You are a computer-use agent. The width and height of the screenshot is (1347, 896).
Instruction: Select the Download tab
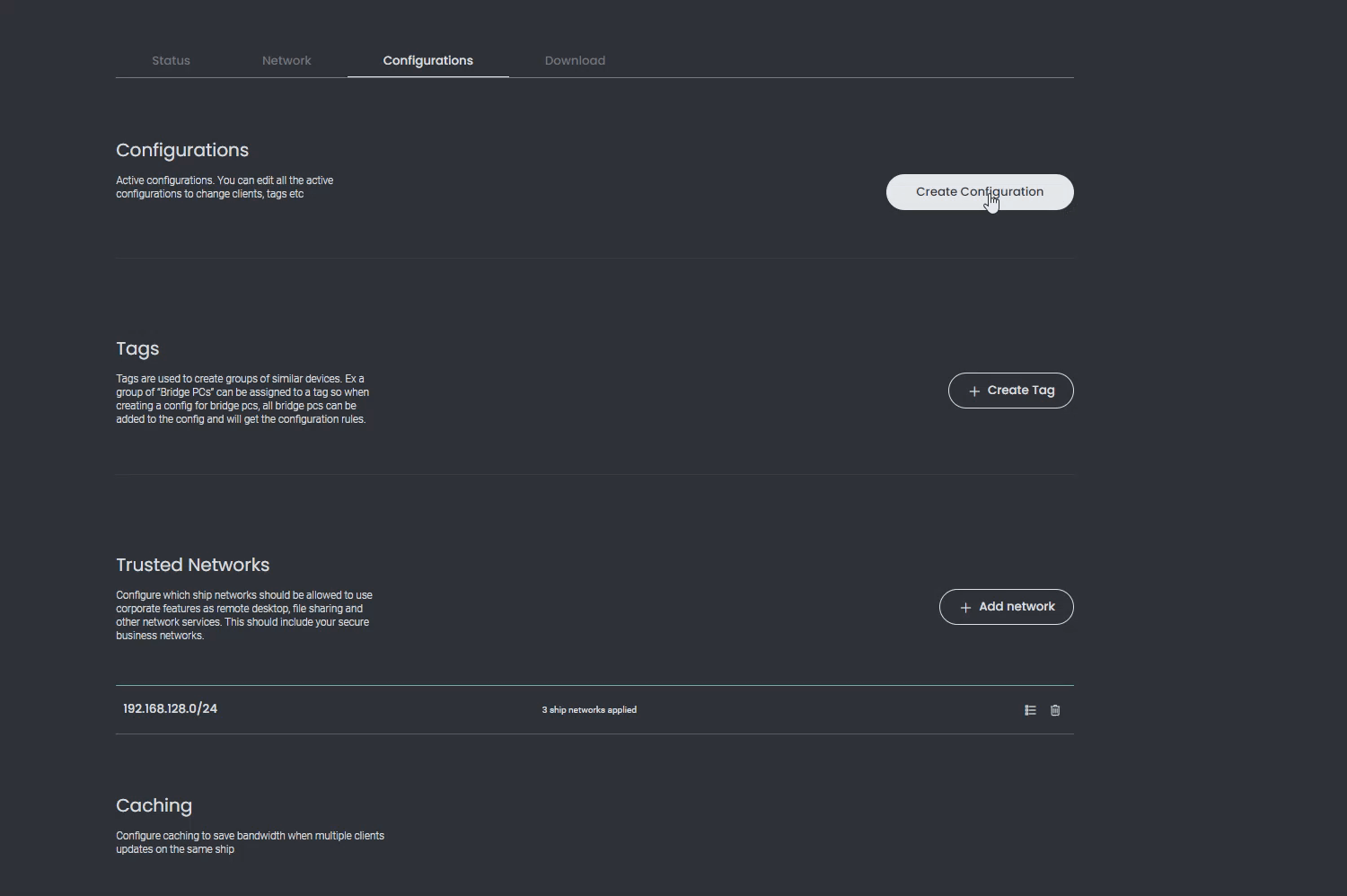coord(575,60)
